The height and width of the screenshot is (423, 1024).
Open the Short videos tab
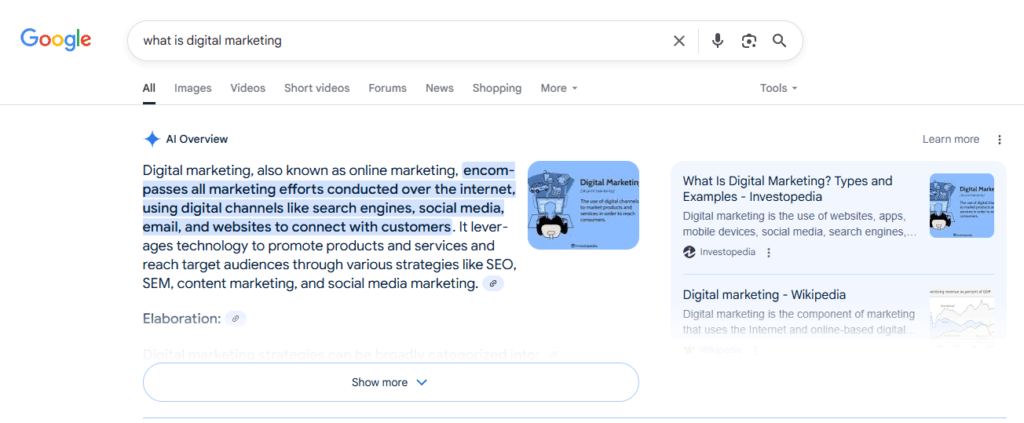317,88
